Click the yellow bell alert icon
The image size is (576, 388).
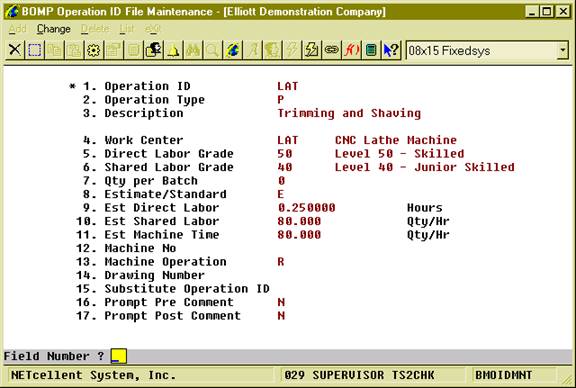pos(173,50)
